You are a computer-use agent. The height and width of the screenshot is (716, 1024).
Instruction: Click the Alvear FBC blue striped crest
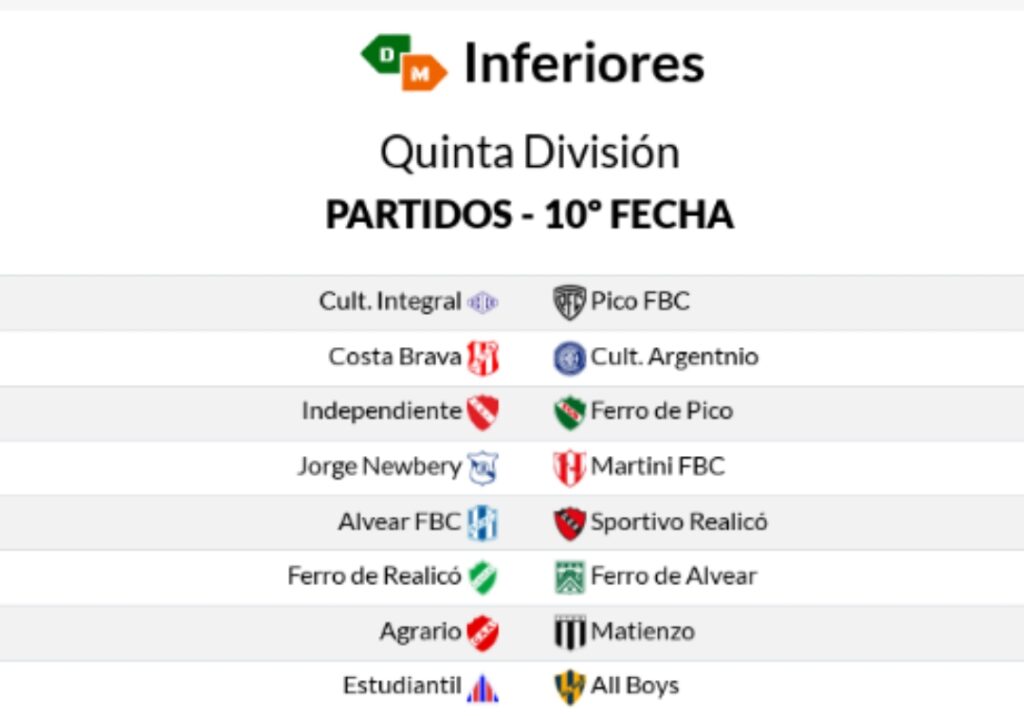tap(483, 523)
